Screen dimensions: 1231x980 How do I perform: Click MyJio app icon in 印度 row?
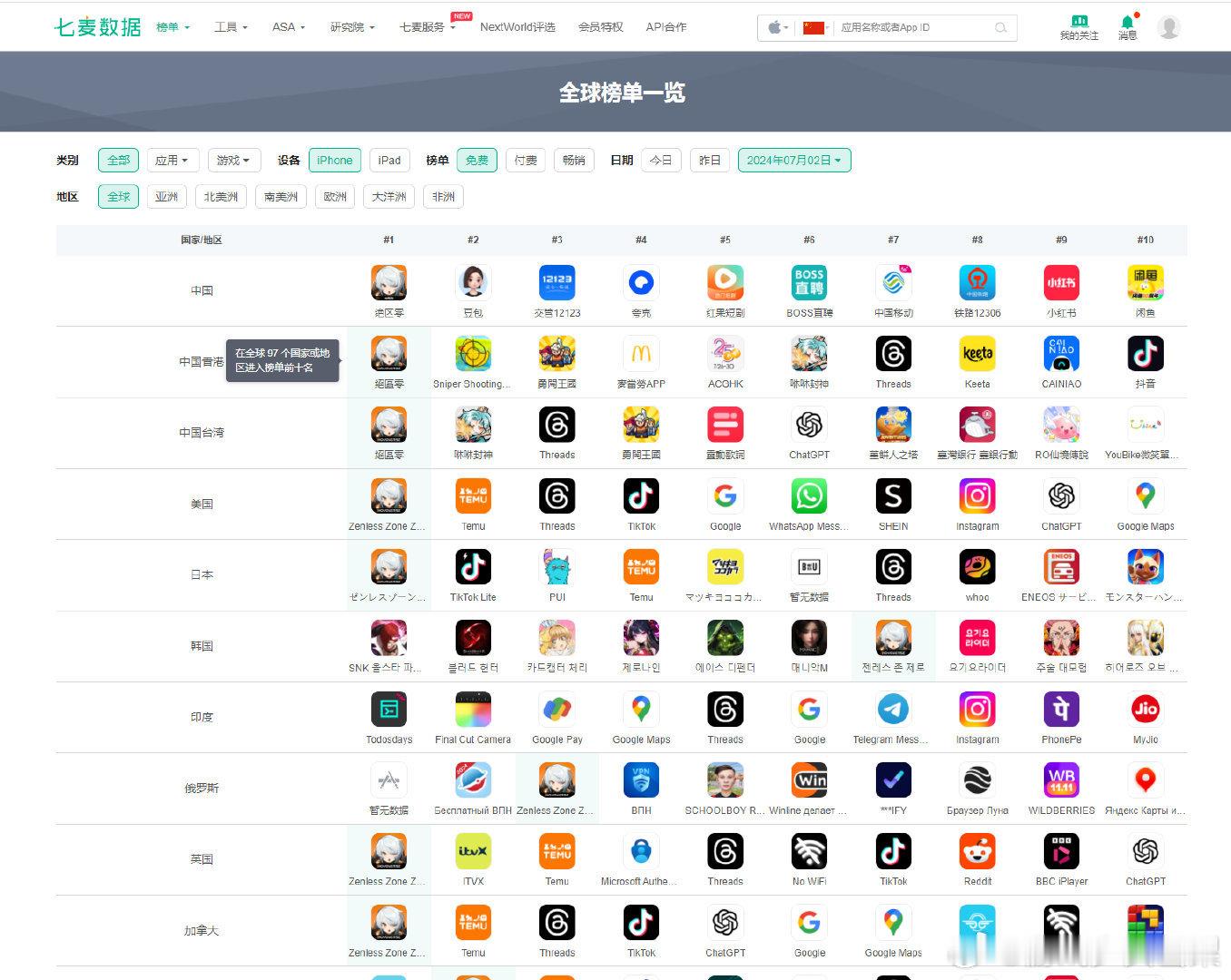(1146, 710)
